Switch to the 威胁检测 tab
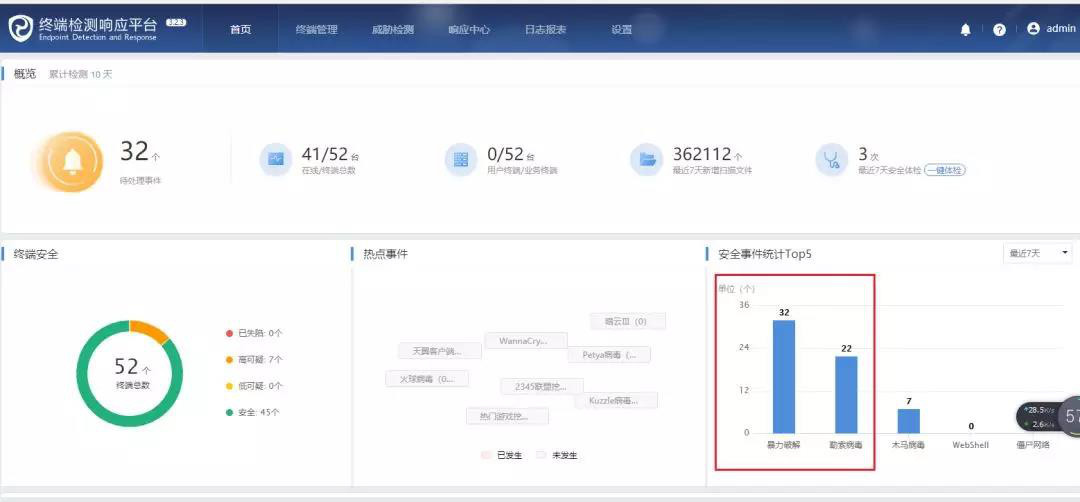 [x=392, y=29]
